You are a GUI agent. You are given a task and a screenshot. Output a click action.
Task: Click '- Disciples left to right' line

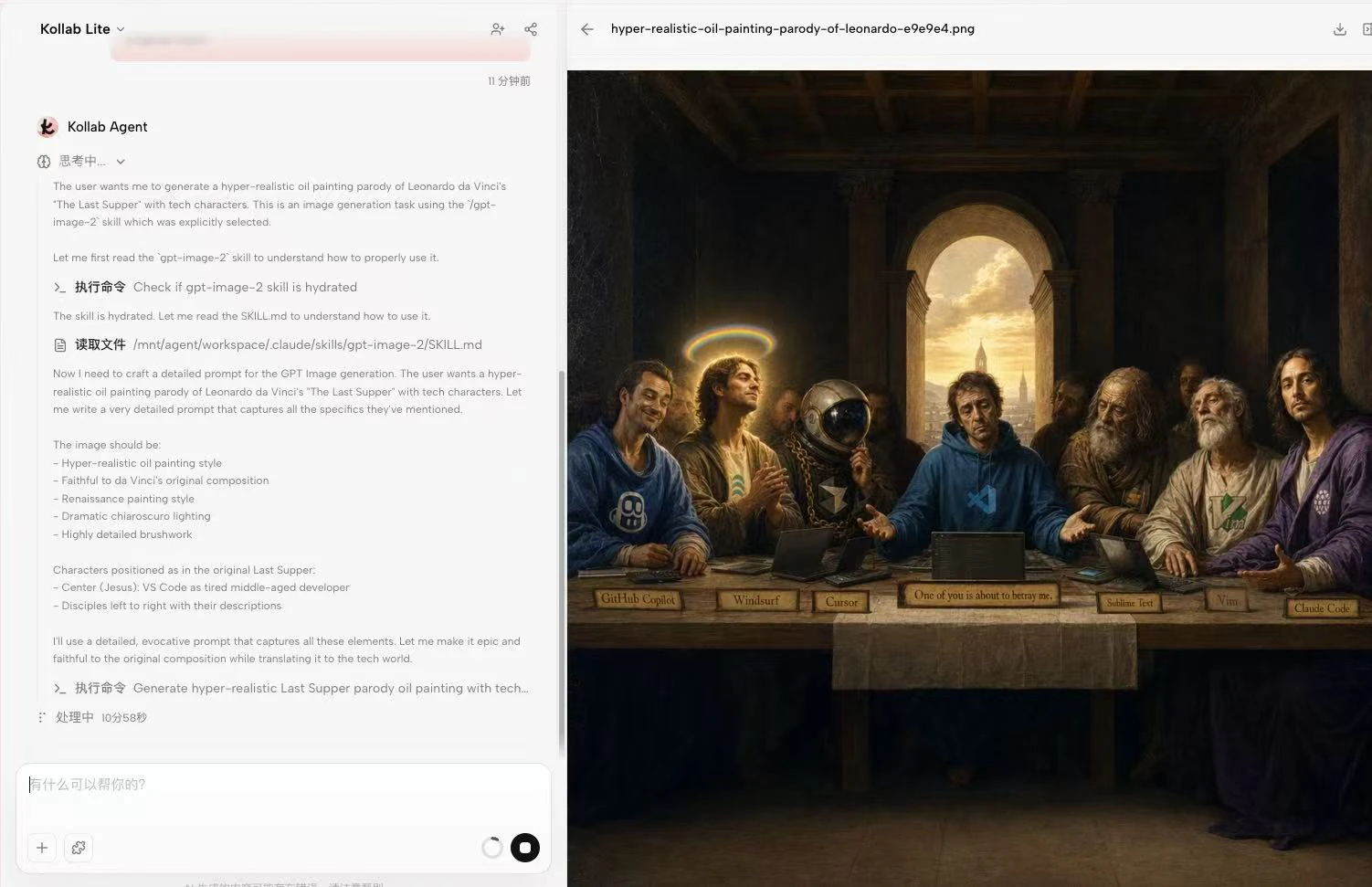(x=167, y=606)
